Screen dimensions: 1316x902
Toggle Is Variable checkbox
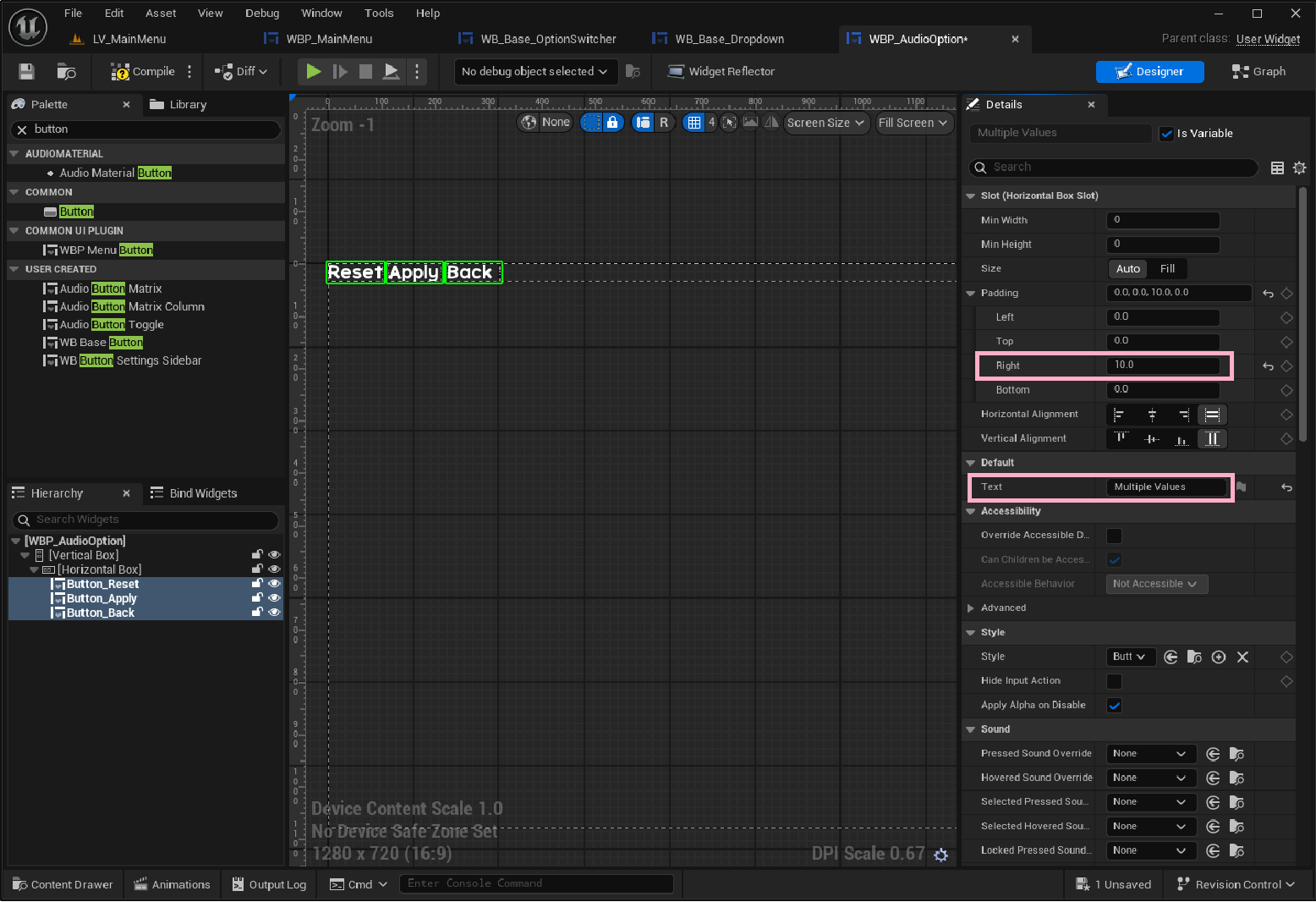click(1167, 134)
